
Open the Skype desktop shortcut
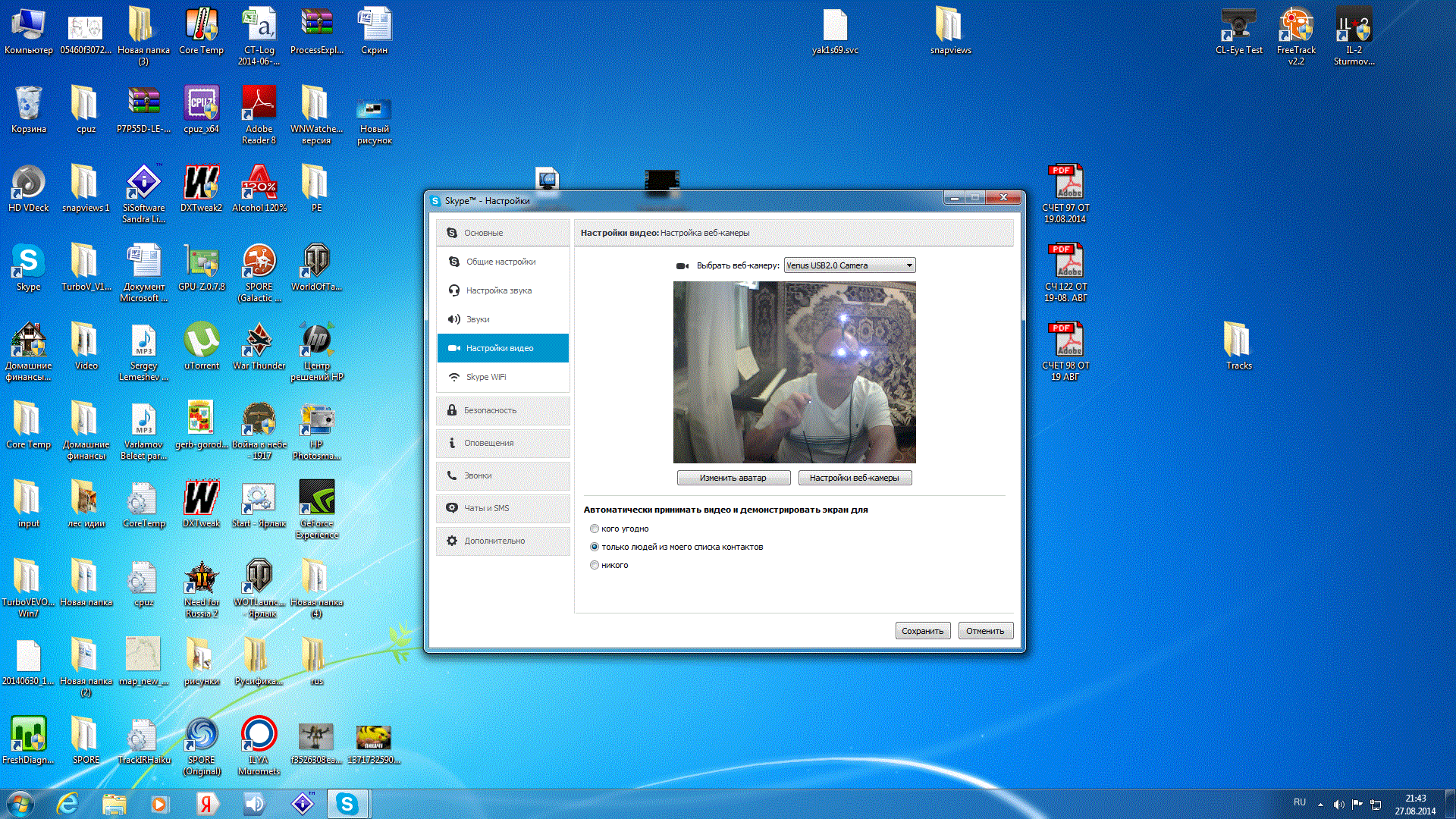tap(28, 268)
